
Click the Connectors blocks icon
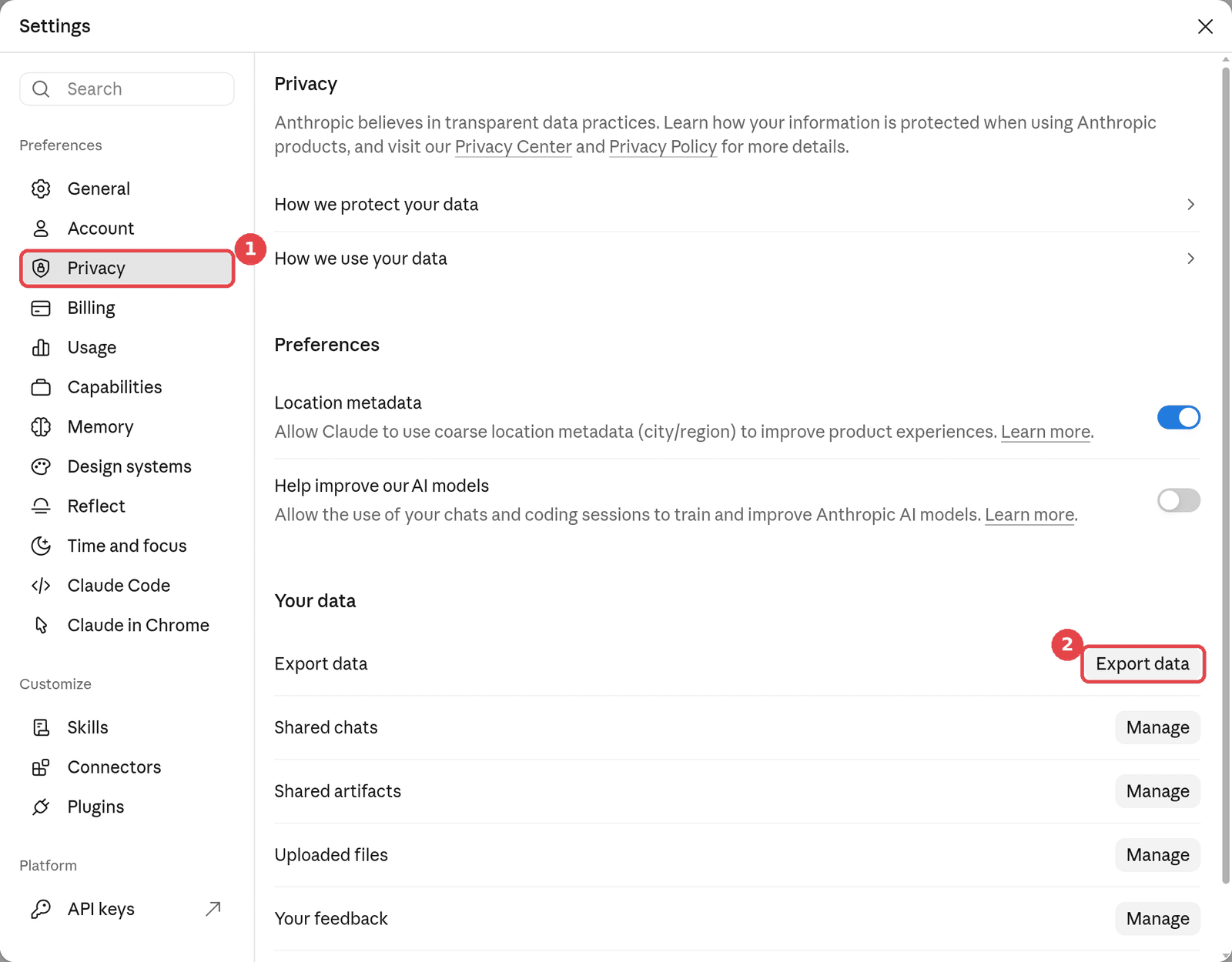pos(41,767)
